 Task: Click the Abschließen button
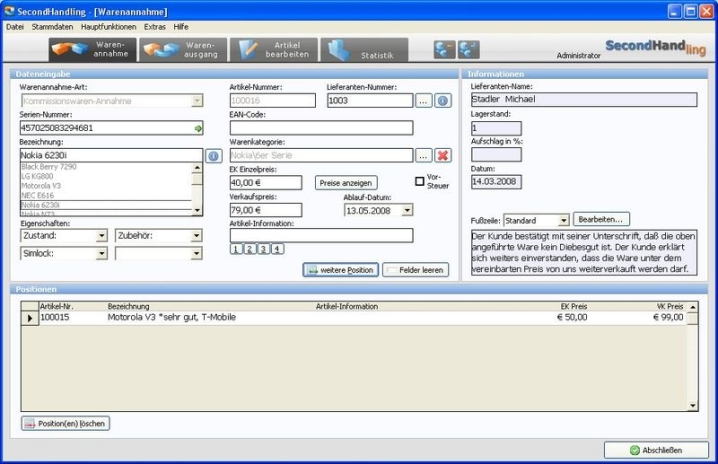(x=656, y=450)
